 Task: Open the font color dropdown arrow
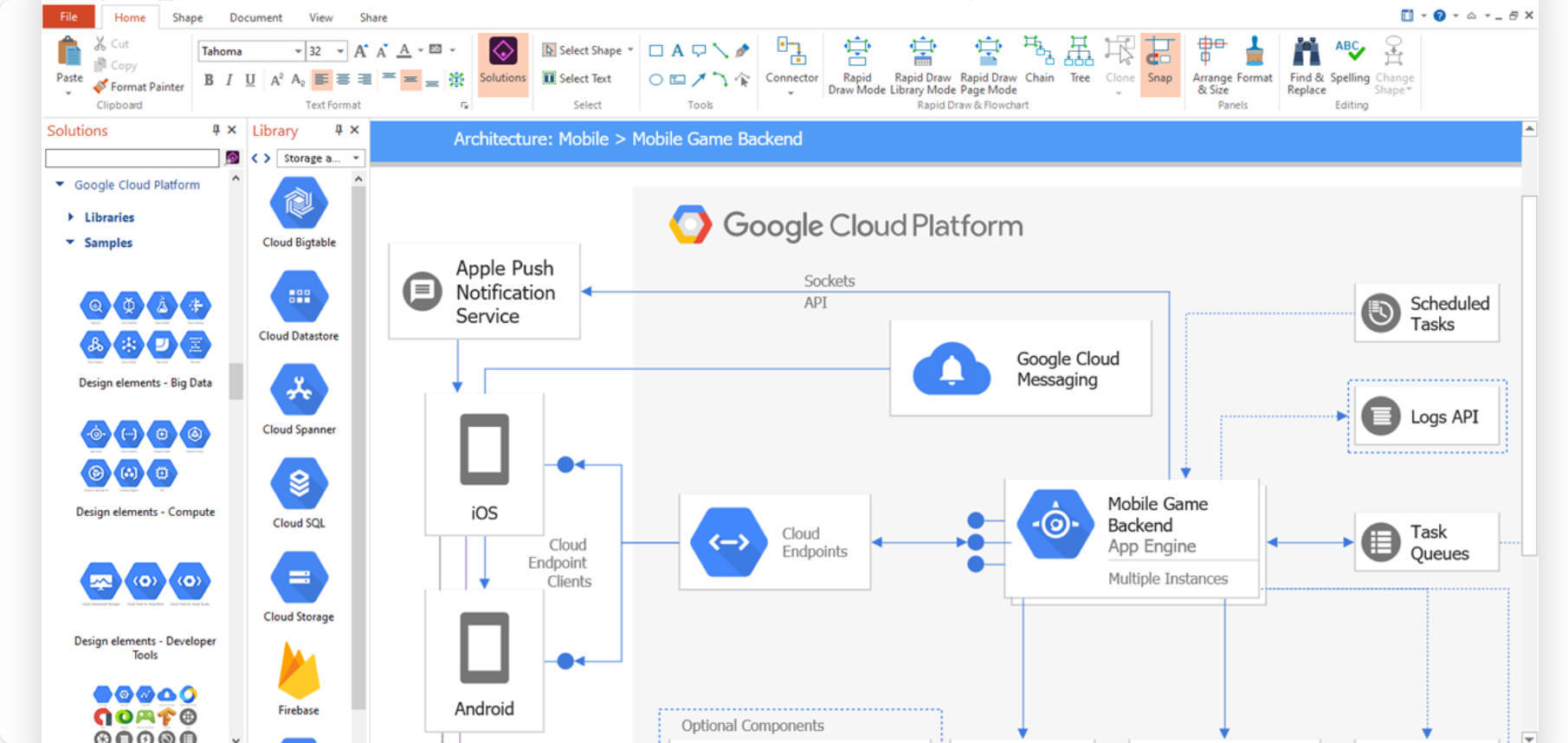[420, 50]
